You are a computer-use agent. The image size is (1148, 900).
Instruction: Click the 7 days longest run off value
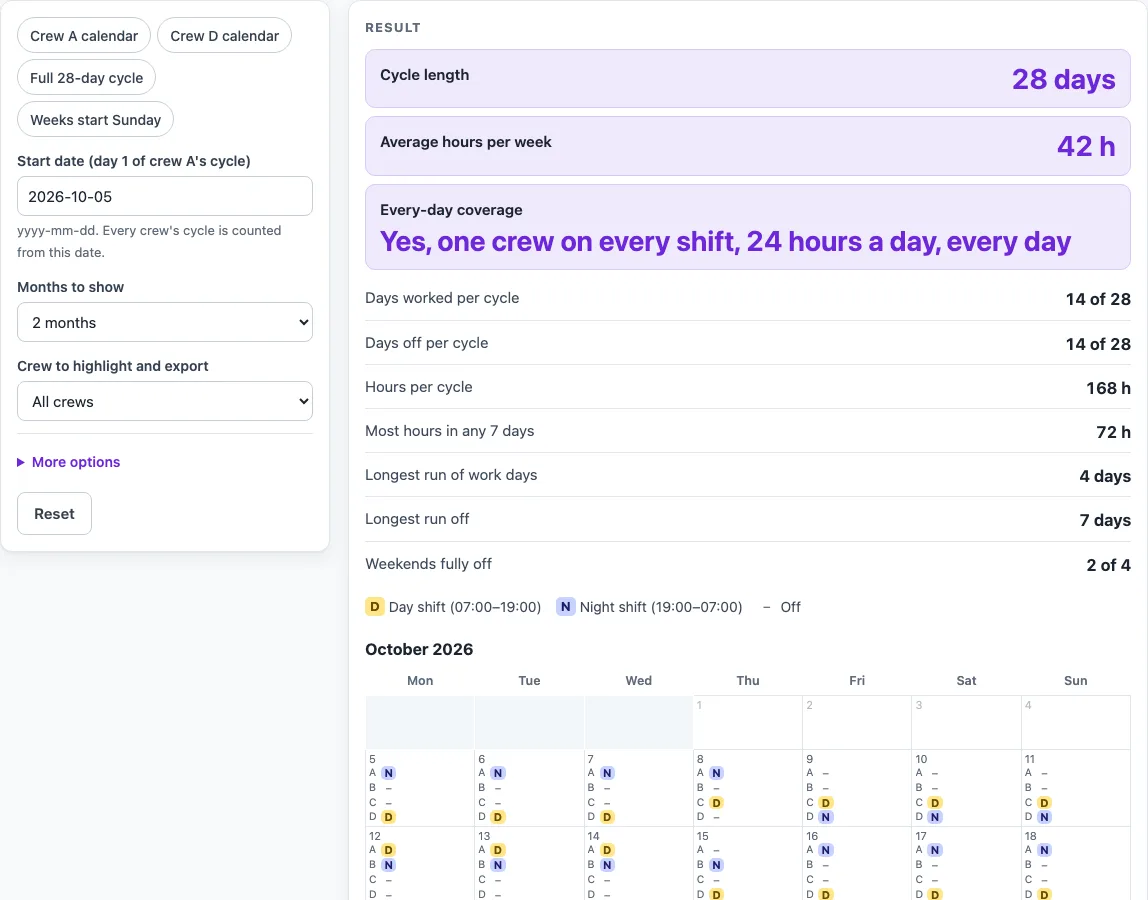1105,520
